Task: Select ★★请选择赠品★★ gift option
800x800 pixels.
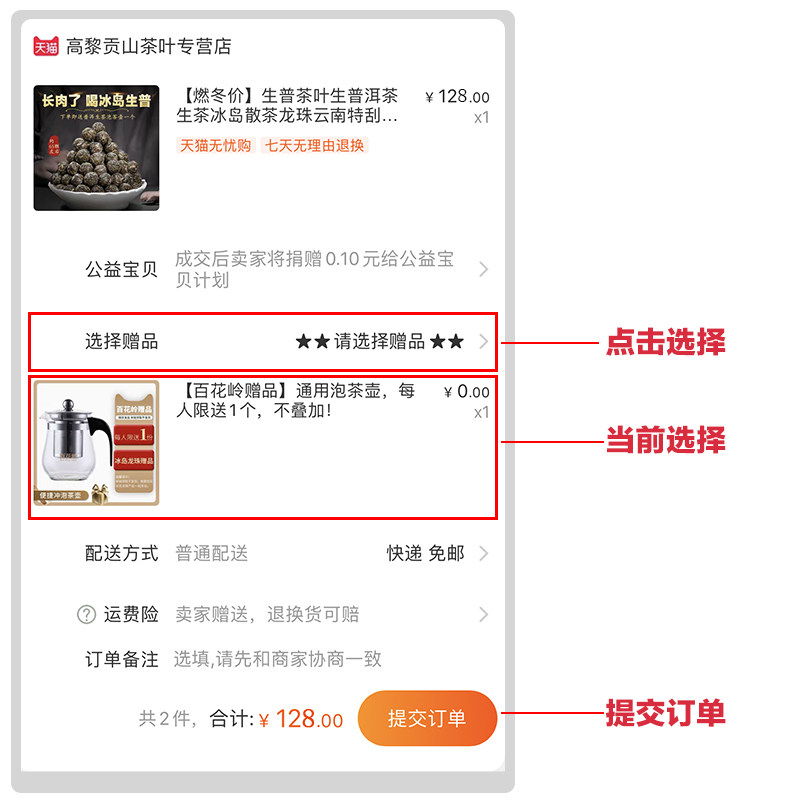Action: 380,341
